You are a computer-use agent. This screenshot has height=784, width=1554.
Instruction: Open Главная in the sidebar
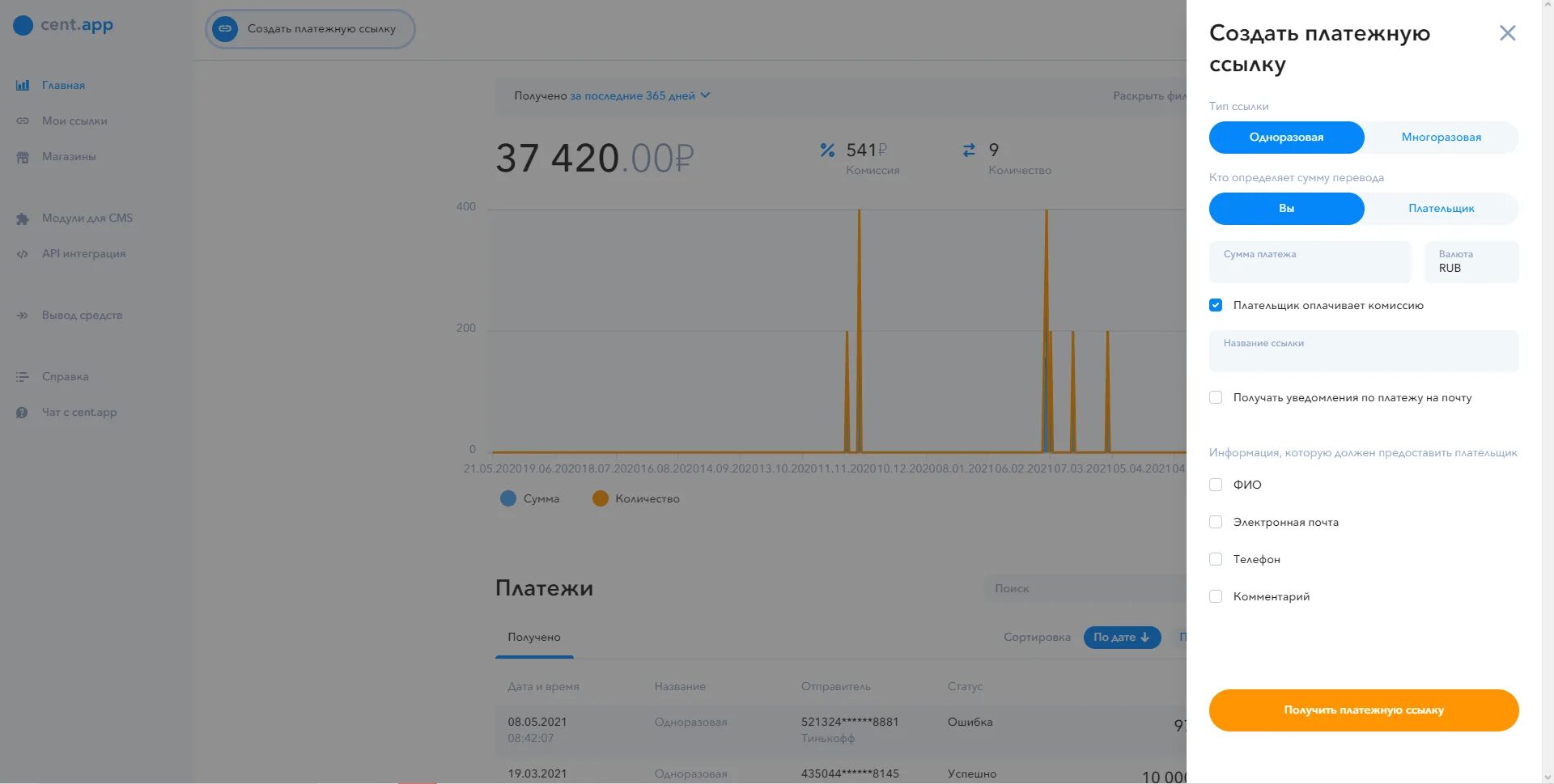pos(63,85)
